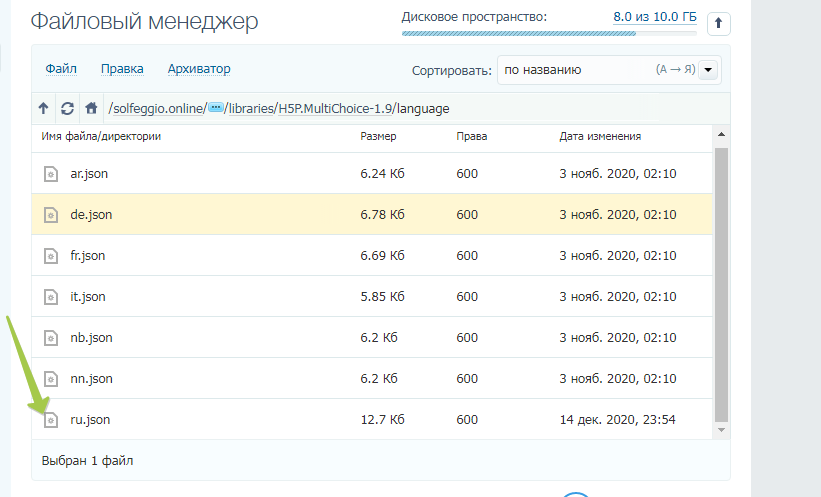Click the scrollbar down arrow of file list
Viewport: 821px width, 497px height.
point(721,430)
